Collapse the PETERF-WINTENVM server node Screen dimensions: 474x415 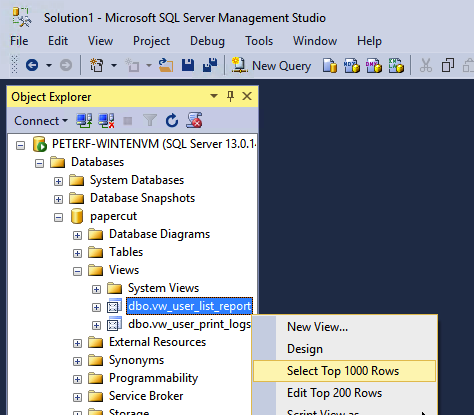21,146
